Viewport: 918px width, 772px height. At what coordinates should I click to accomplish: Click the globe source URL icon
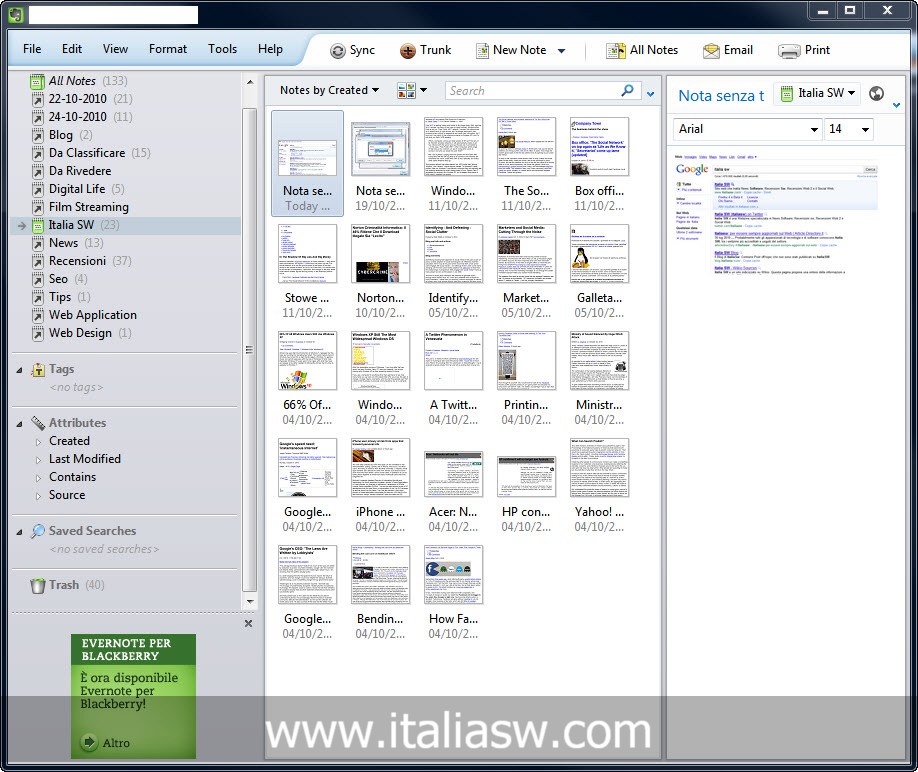tap(876, 93)
